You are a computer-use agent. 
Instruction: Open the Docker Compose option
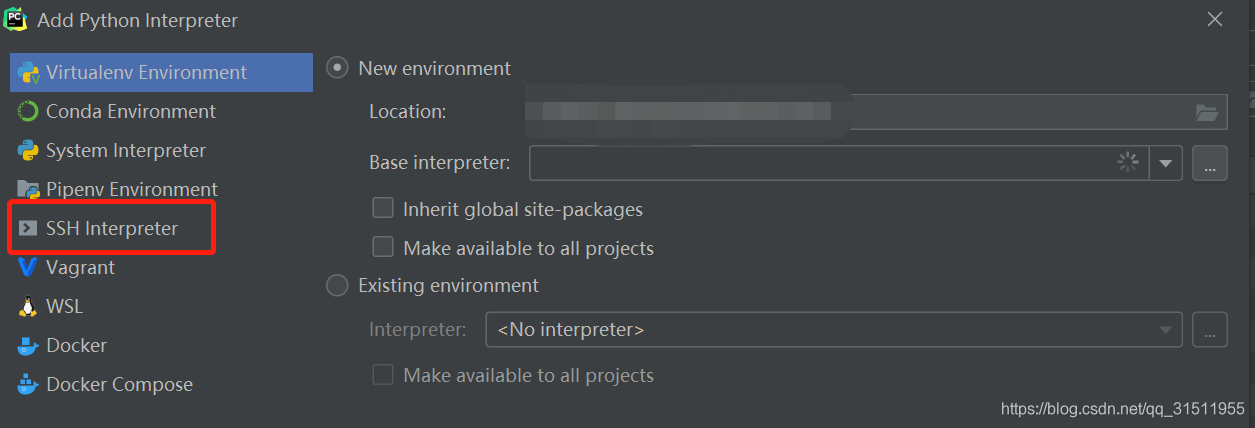(x=119, y=385)
